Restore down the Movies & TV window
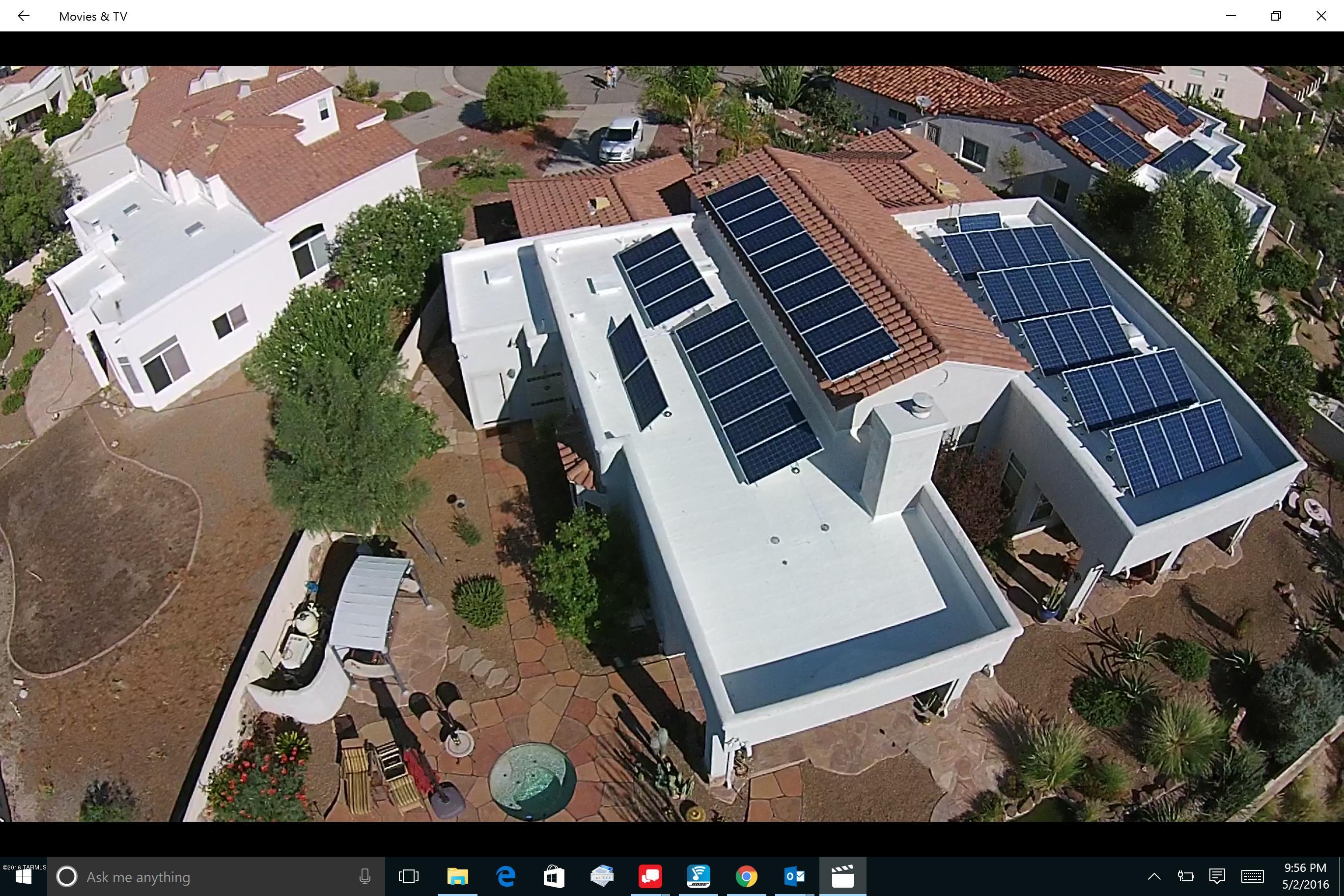The height and width of the screenshot is (896, 1344). click(x=1276, y=16)
